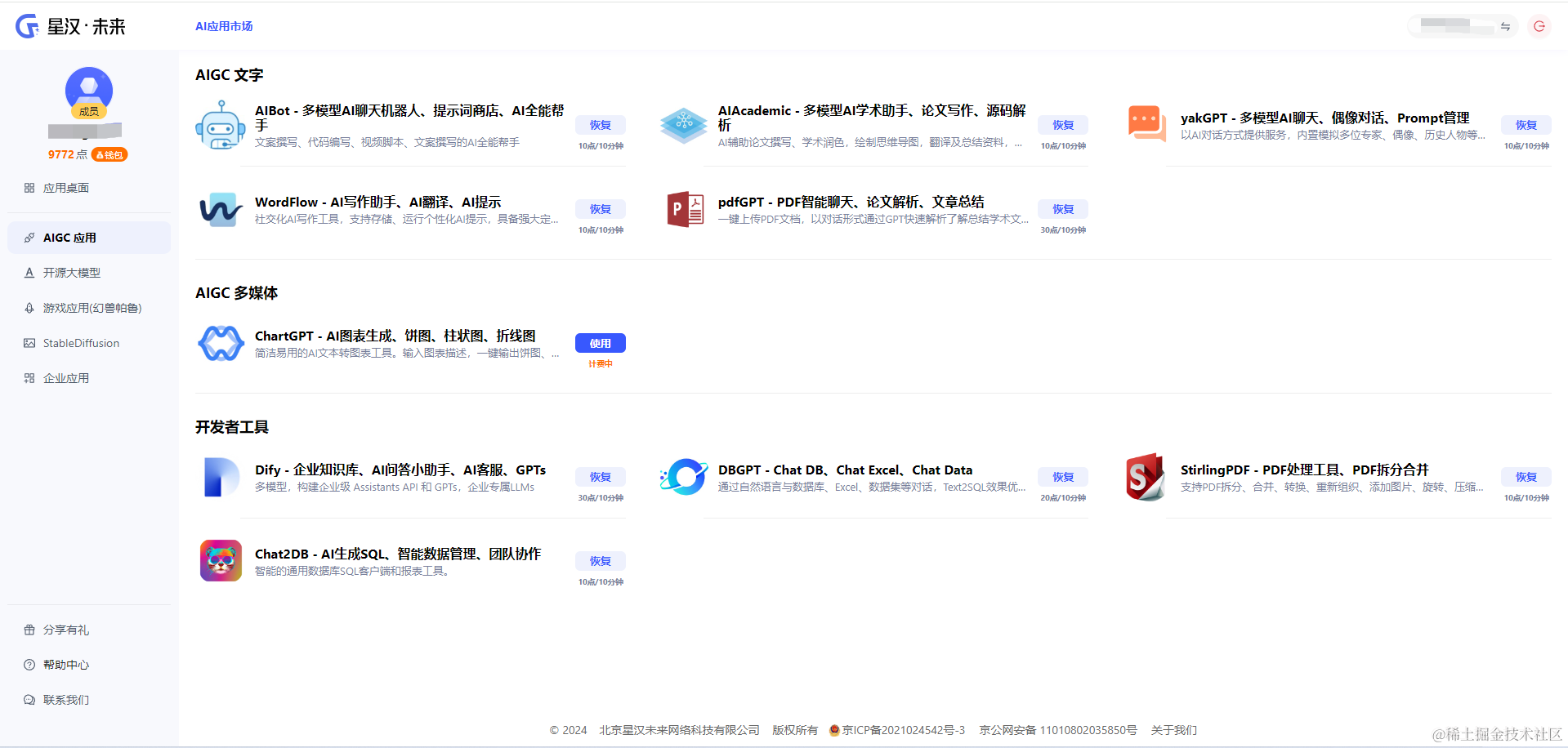Click the AIGC 应用 rocket icon
Viewport: 1568px width, 748px height.
pyautogui.click(x=29, y=238)
